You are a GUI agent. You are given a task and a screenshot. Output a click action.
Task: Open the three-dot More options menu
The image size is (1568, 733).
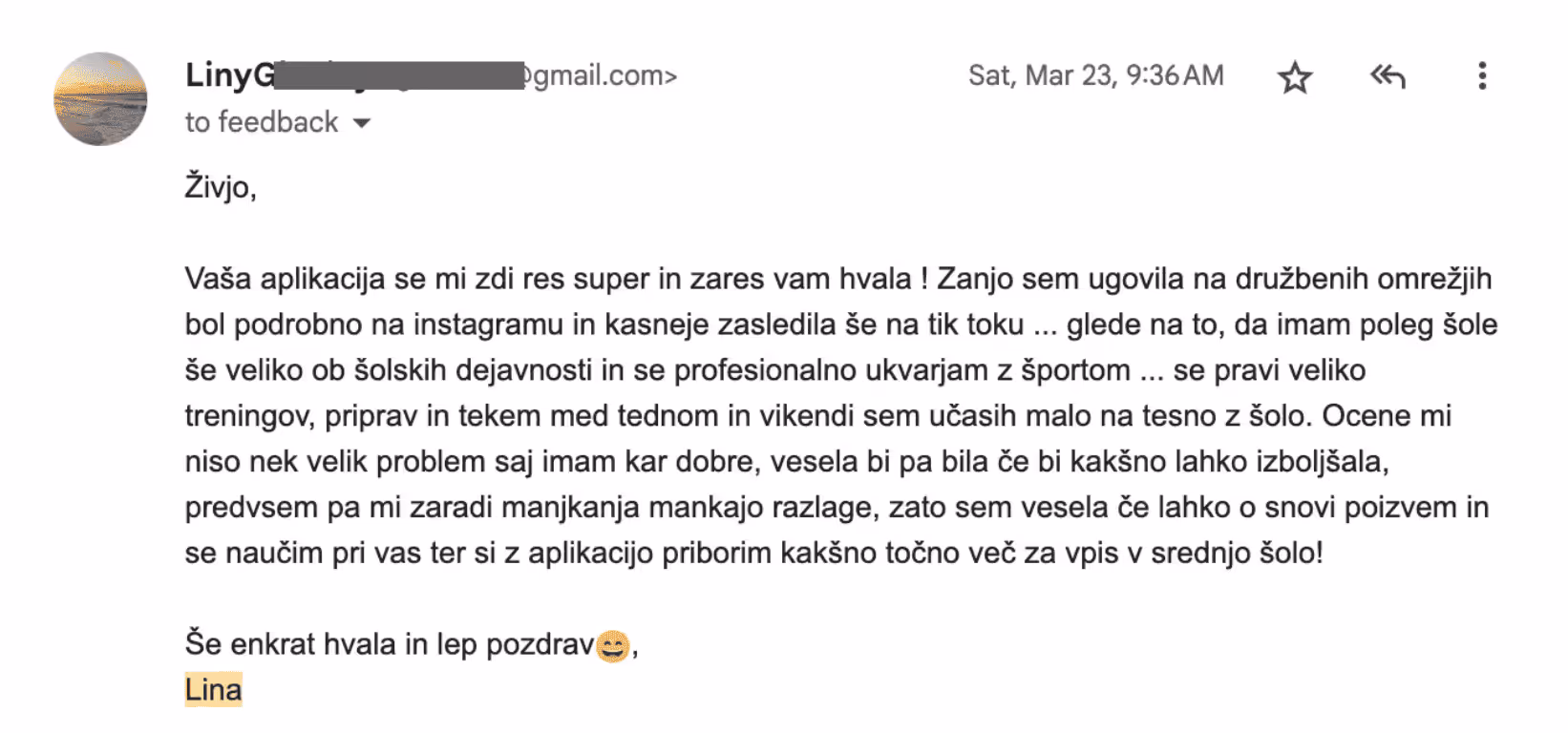pos(1481,76)
